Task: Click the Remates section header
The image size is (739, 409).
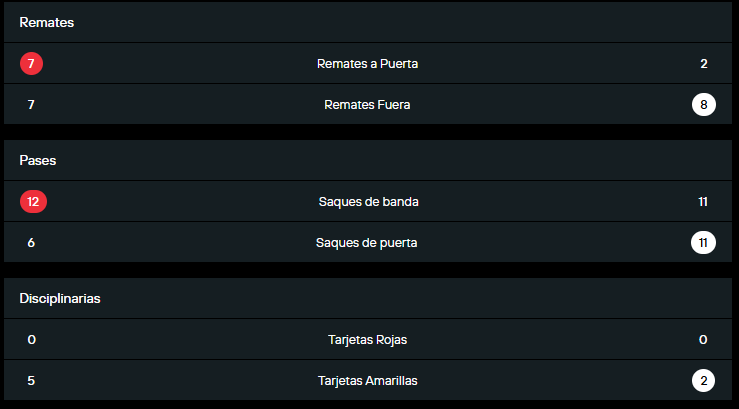Action: point(47,22)
